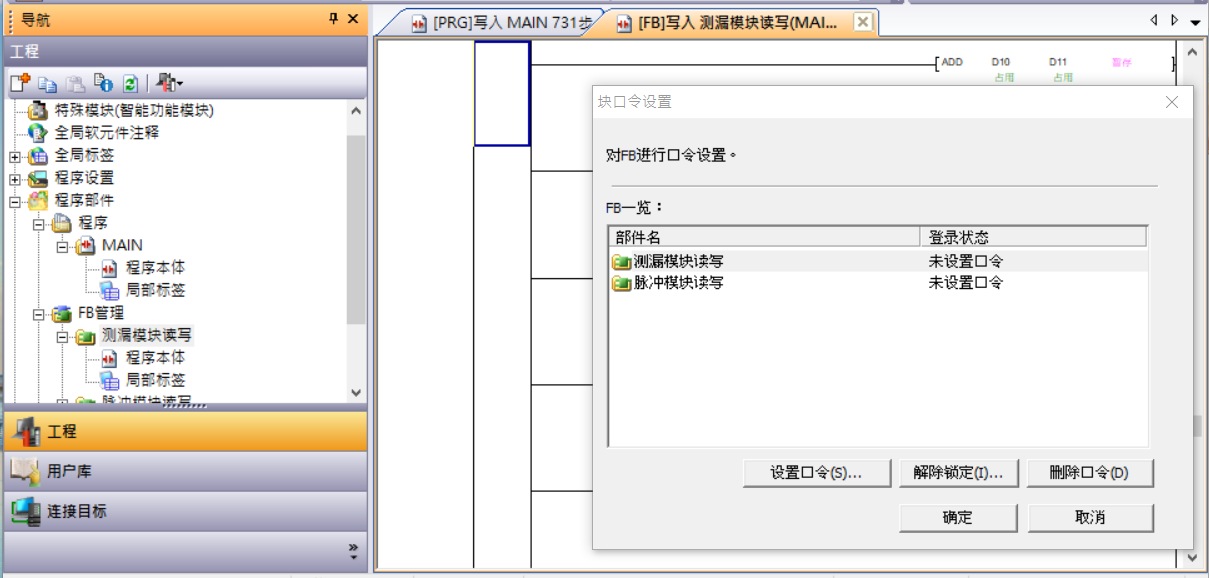Click the refresh icon in project toolbar
Image resolution: width=1209 pixels, height=578 pixels.
(130, 84)
